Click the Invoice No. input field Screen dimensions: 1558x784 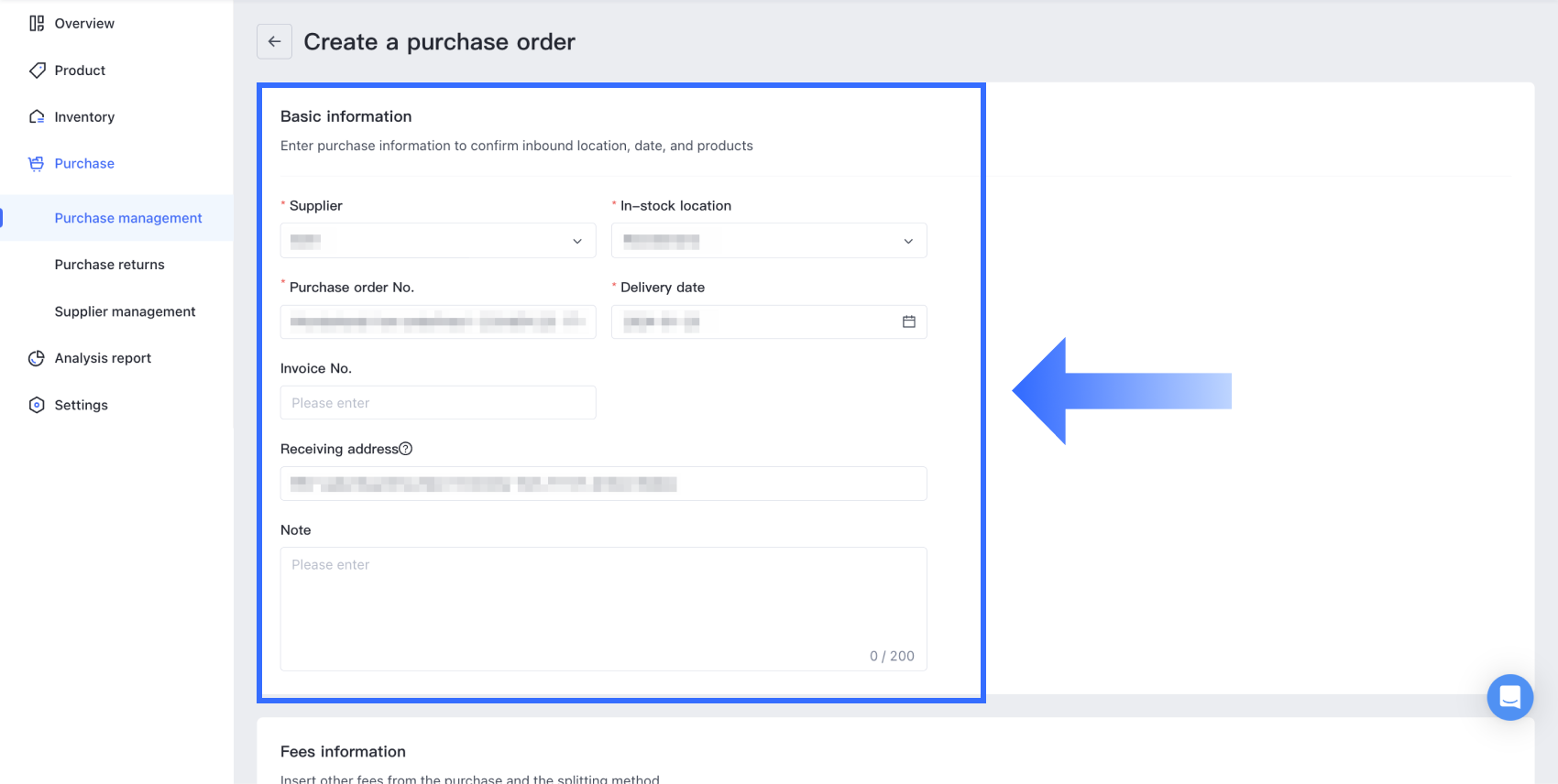(438, 403)
